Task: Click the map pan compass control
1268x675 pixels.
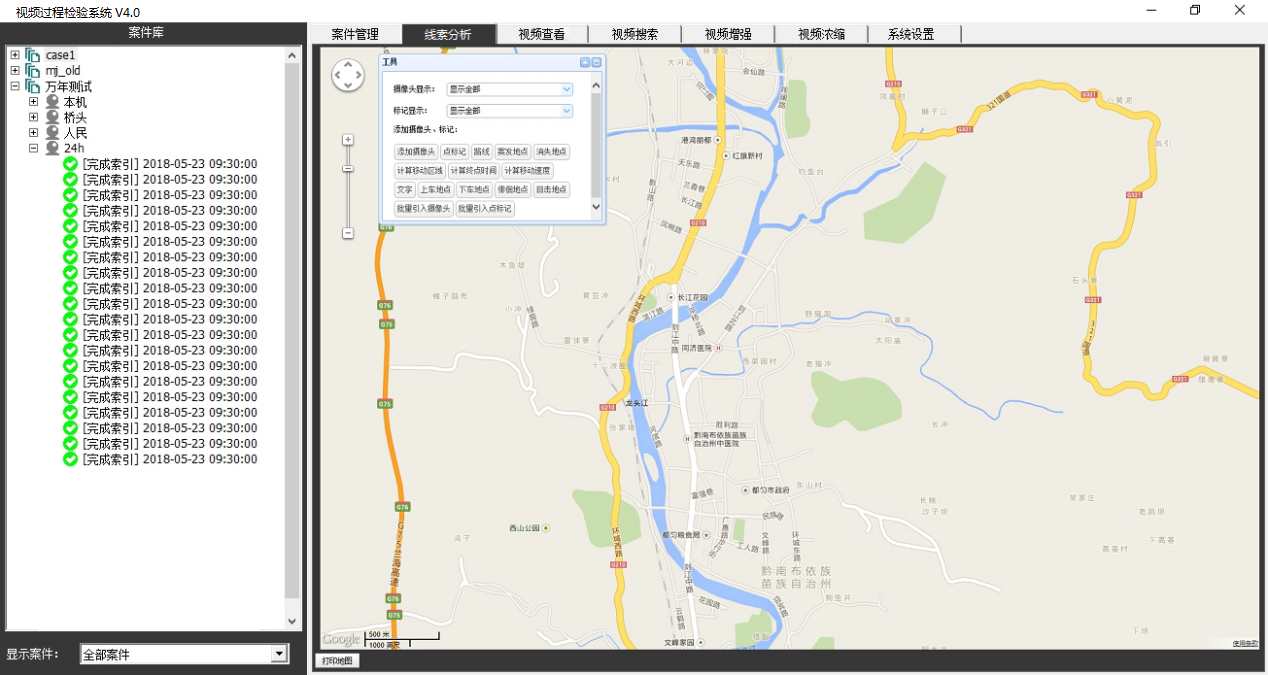Action: [347, 74]
